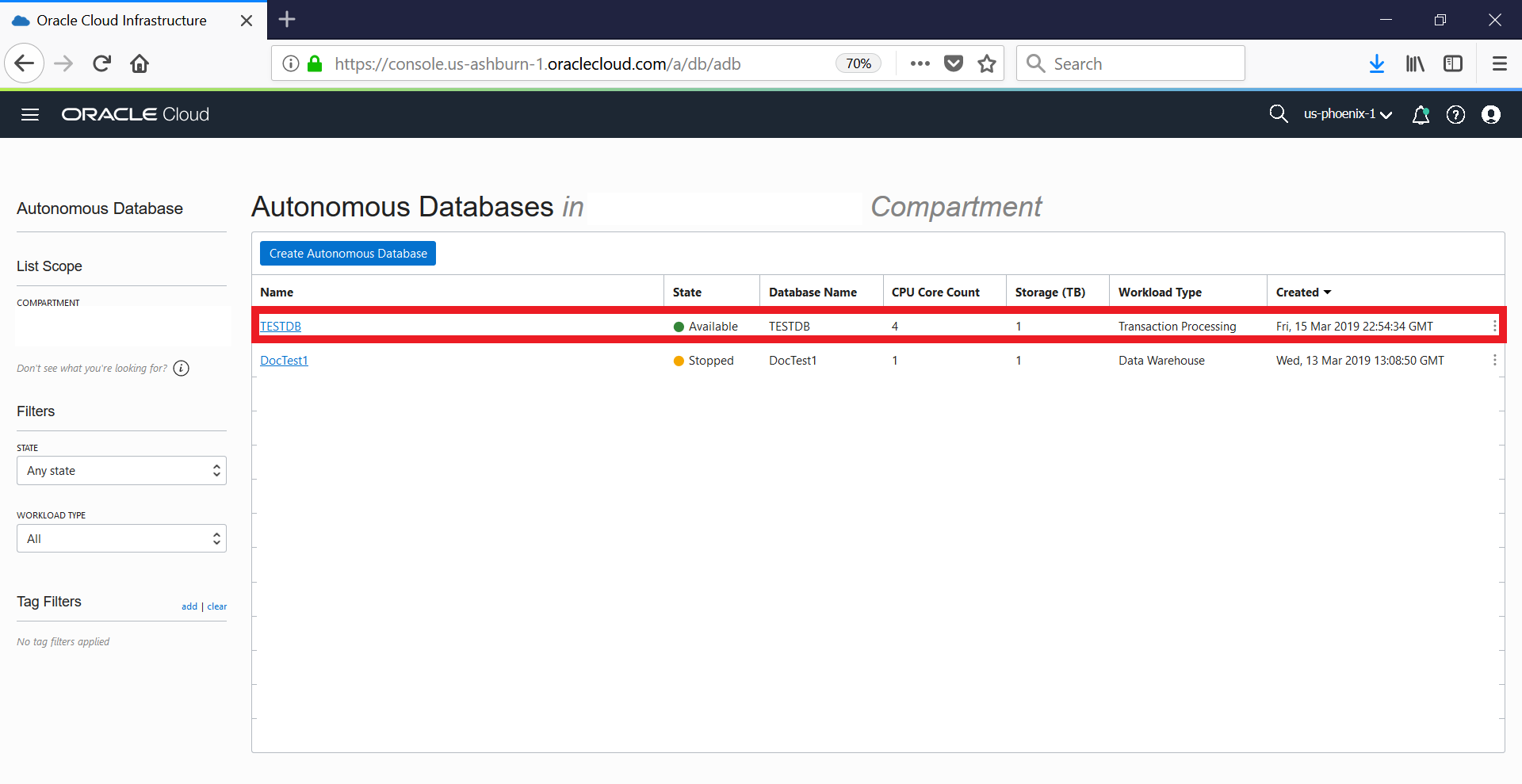Viewport: 1522px width, 784px height.
Task: Click the TESTDB created date cell
Action: click(x=1355, y=327)
